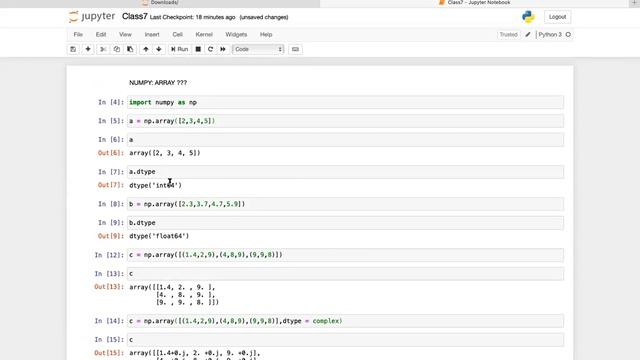Click the NUMPY: ARRAY ??? markdown text
This screenshot has height=360, width=640.
(x=158, y=83)
